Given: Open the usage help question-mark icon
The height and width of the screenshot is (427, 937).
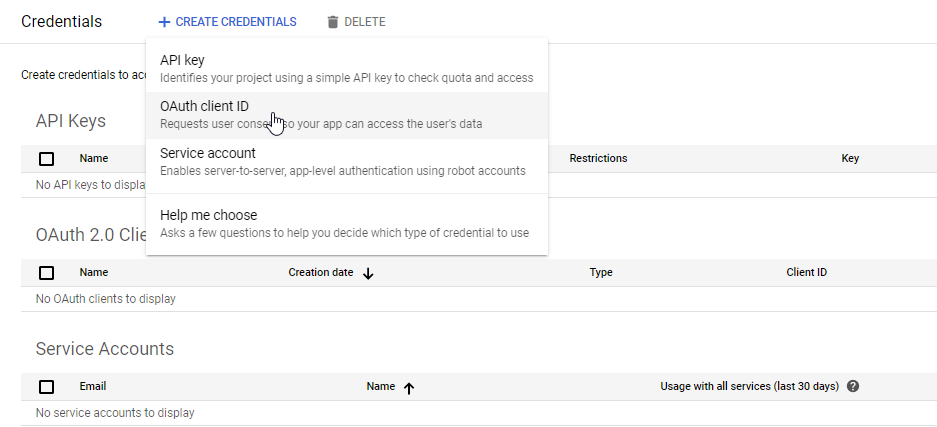Looking at the screenshot, I should (853, 386).
